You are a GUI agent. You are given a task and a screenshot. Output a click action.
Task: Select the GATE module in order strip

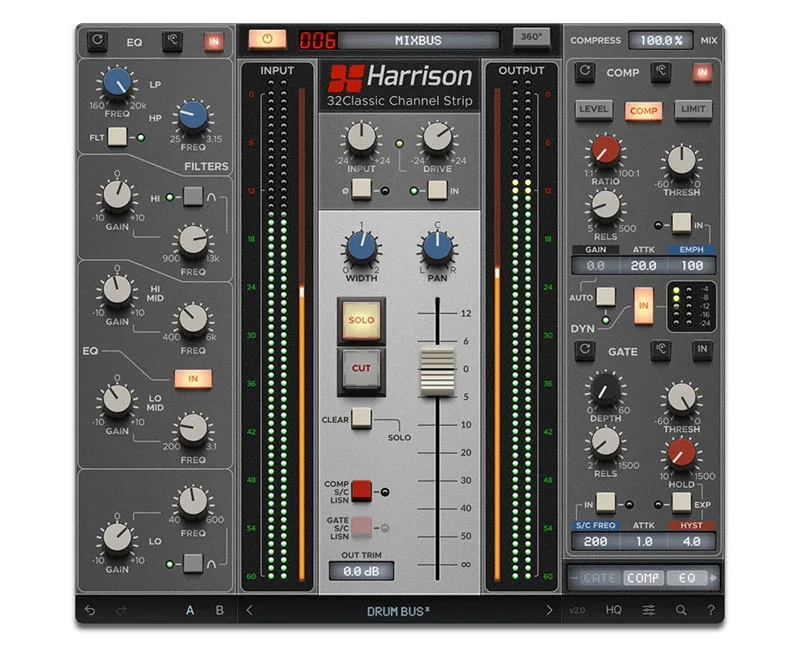click(x=599, y=578)
